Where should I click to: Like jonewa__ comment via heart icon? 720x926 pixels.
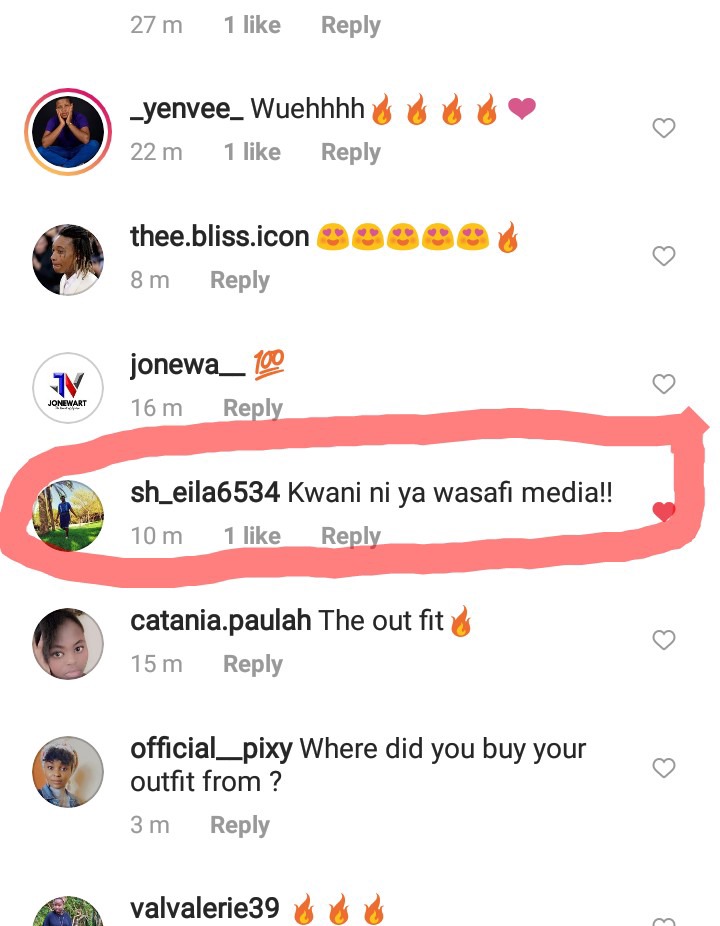tap(663, 383)
